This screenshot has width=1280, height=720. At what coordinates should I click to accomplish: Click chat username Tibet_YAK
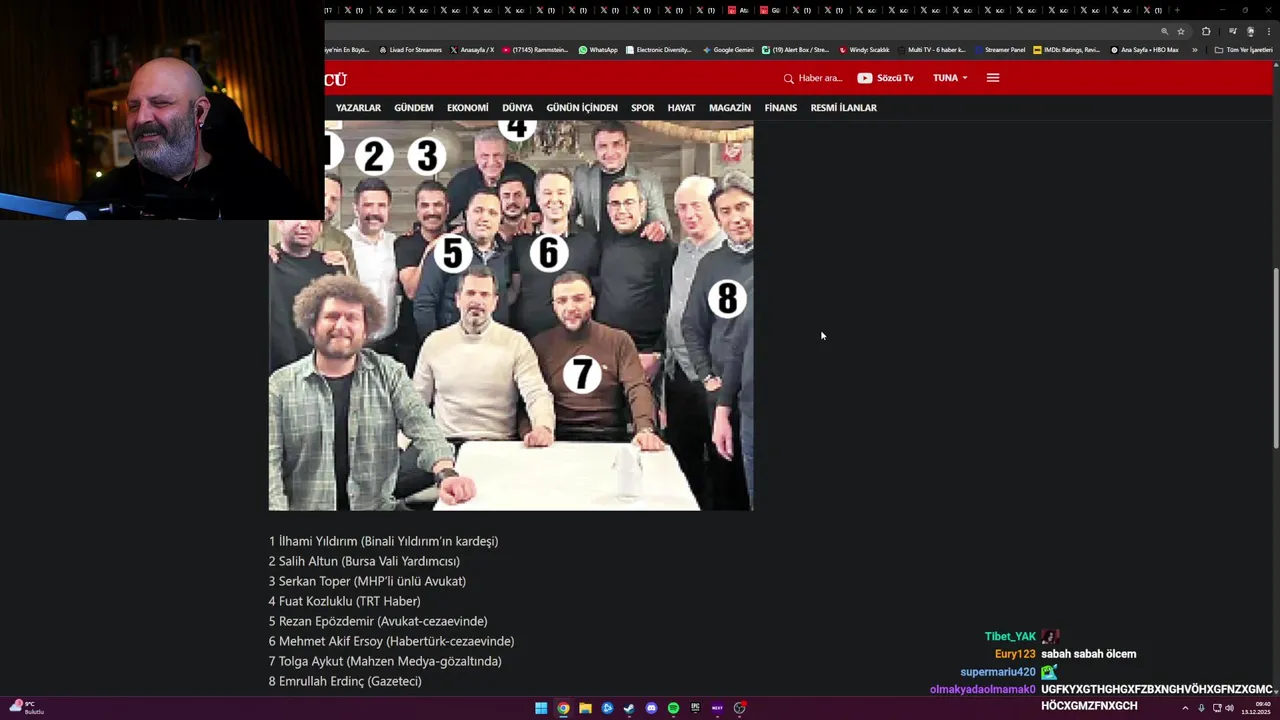[1010, 636]
